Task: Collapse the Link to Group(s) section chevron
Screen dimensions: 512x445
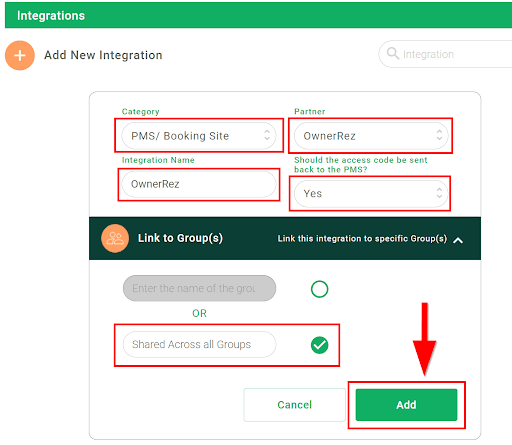Action: (458, 240)
